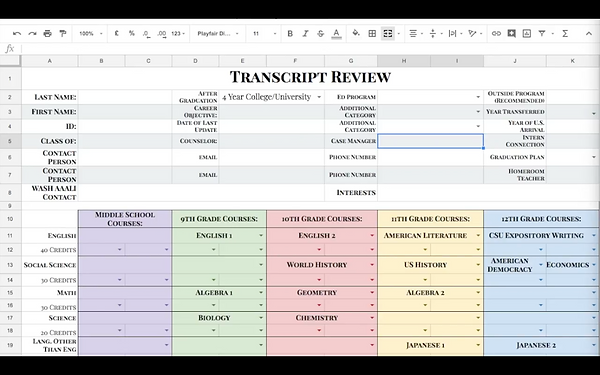This screenshot has height=375, width=600.
Task: Toggle bold formatting
Action: coord(290,34)
